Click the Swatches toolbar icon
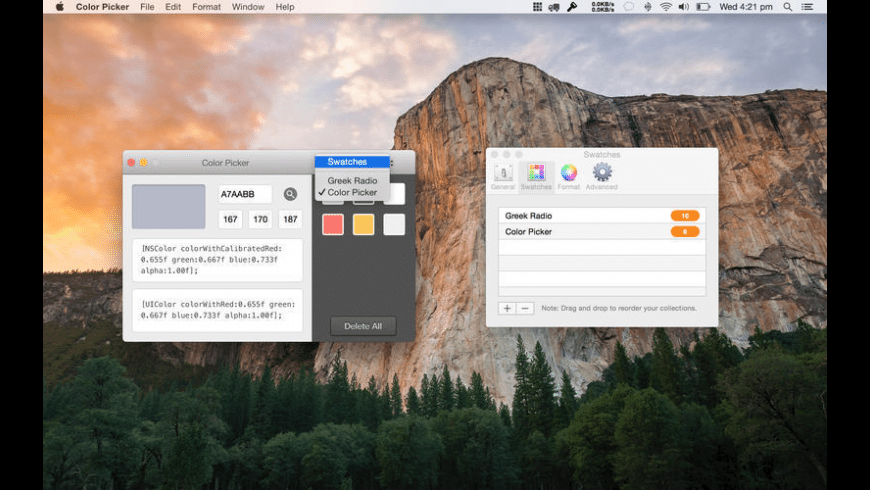 coord(536,176)
